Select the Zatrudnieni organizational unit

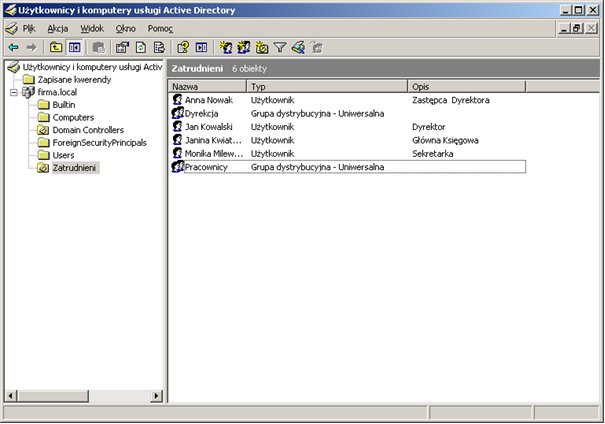[x=75, y=168]
